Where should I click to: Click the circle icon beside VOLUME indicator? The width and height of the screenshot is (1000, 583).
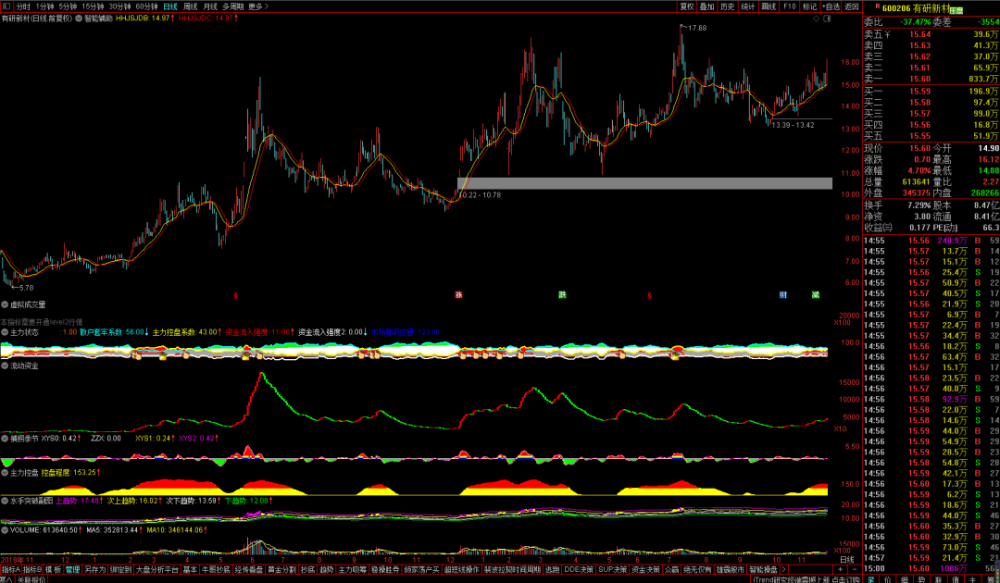click(x=5, y=531)
